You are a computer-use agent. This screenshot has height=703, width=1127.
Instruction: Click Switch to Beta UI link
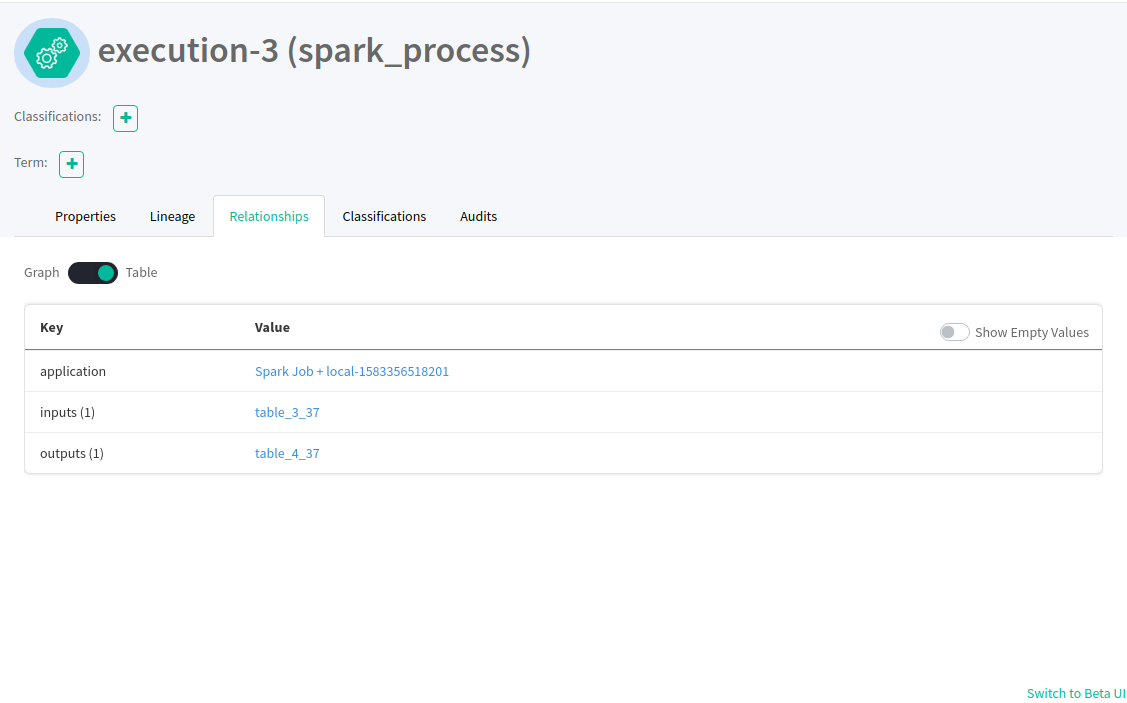point(1076,693)
